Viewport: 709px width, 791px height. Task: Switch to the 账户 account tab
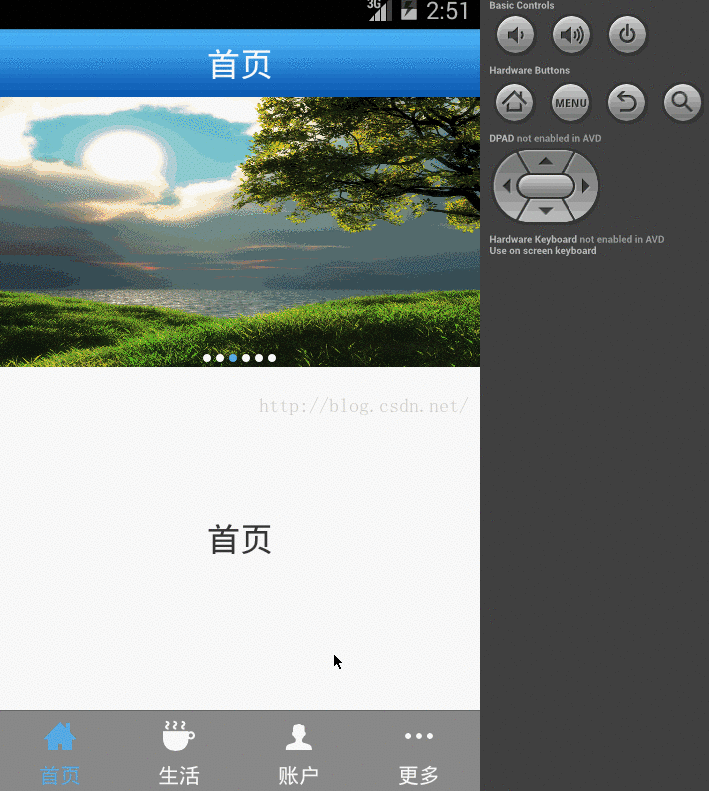click(299, 753)
